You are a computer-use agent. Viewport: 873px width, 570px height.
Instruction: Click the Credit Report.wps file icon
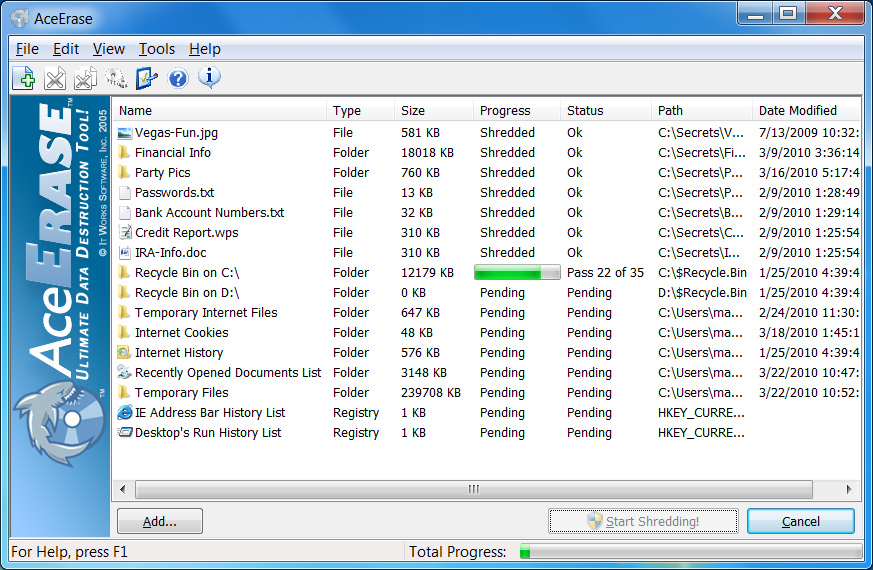click(125, 233)
